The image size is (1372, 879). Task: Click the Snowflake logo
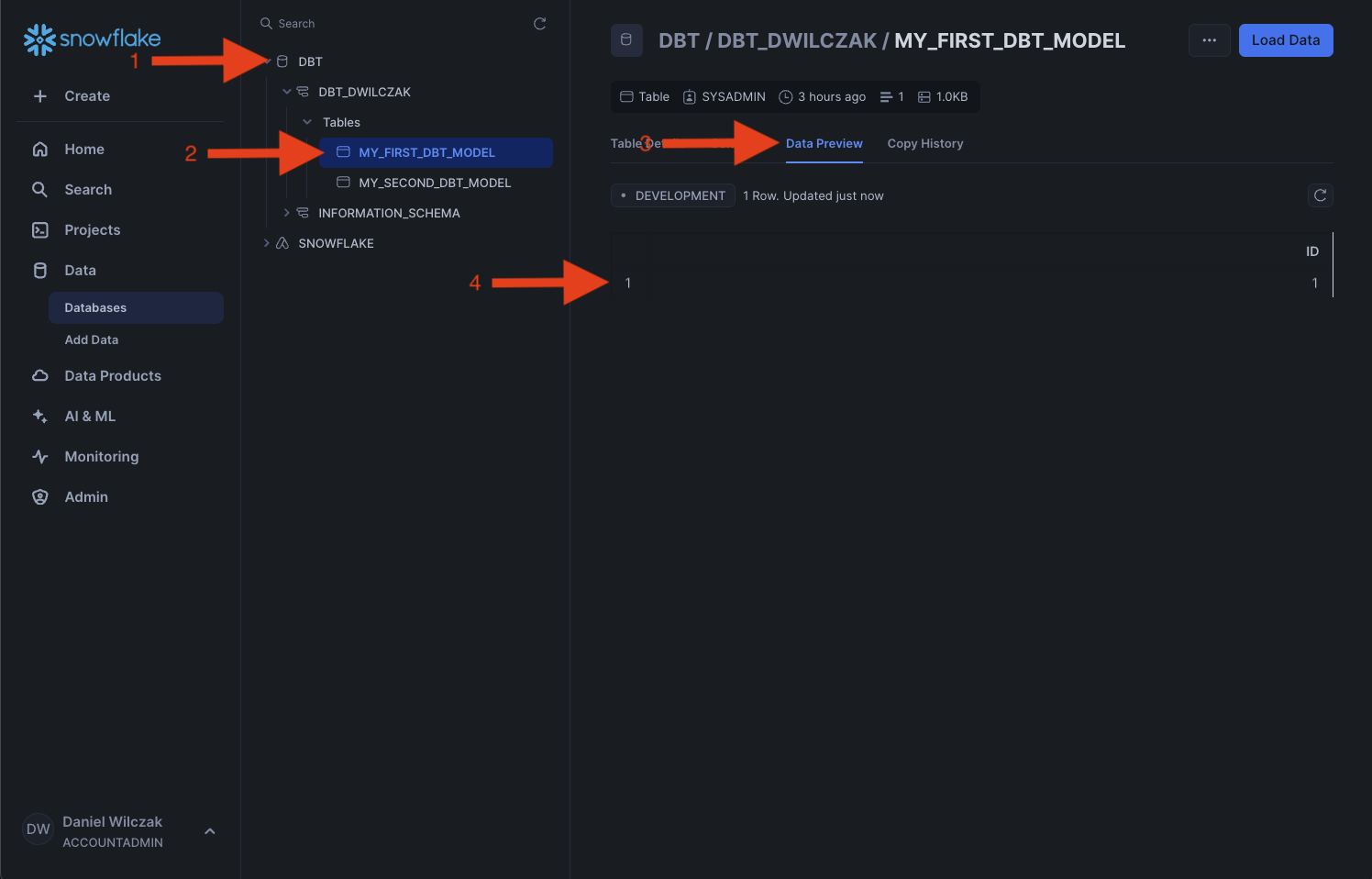coord(92,39)
